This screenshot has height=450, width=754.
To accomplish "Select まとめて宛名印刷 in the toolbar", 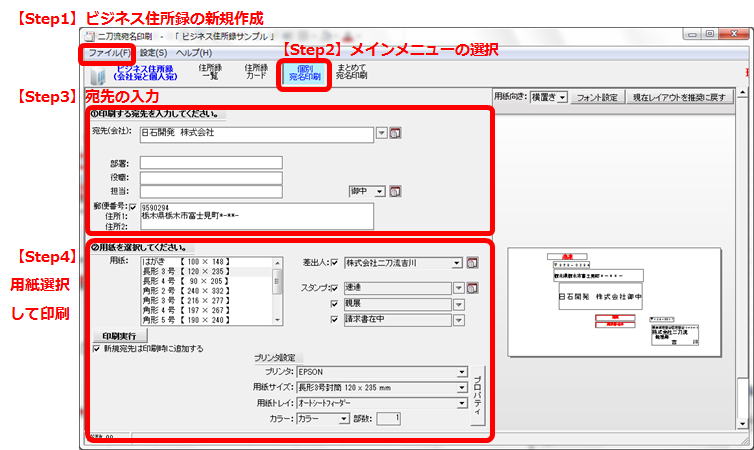I will (351, 72).
